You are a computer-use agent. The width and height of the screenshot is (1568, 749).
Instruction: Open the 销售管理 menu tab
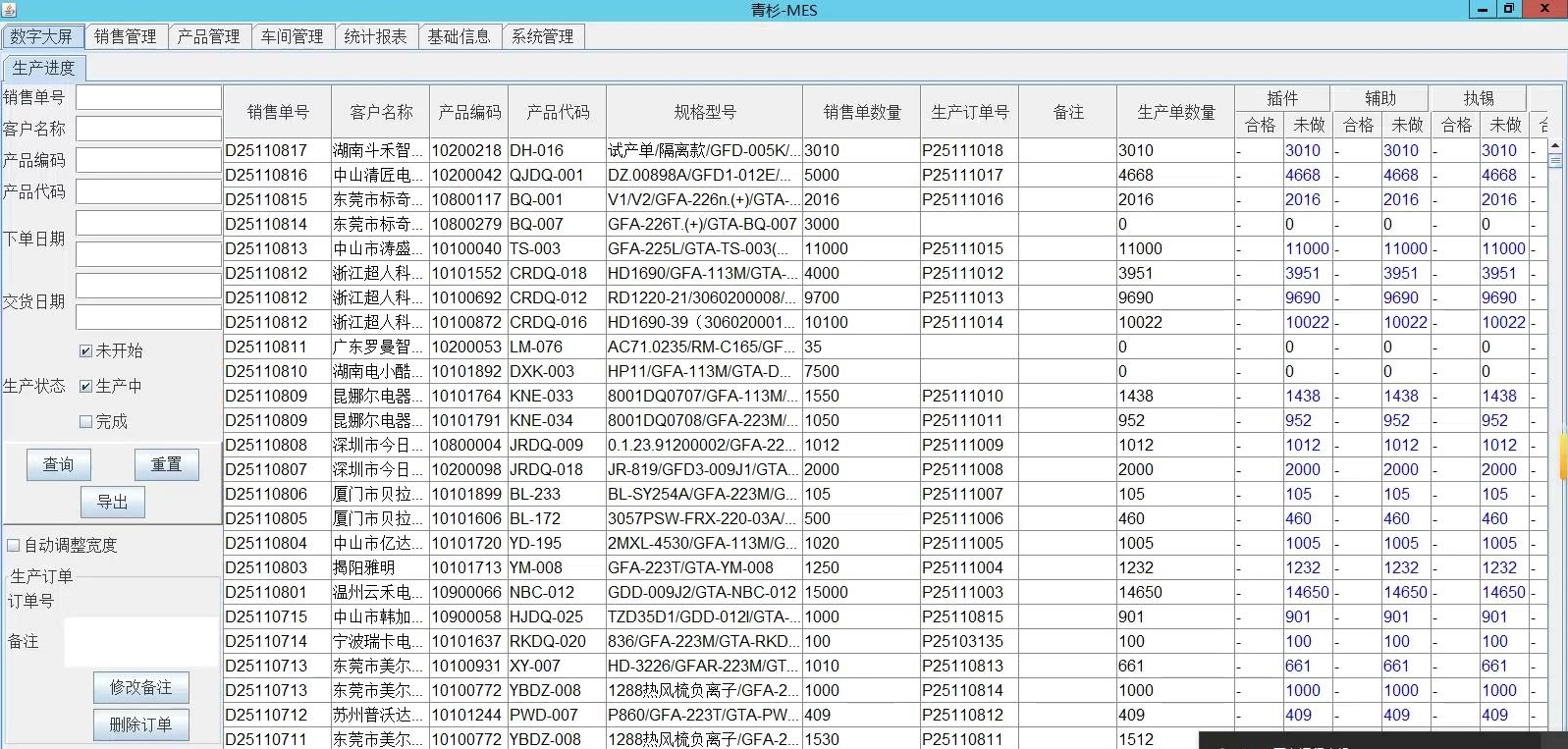click(126, 37)
